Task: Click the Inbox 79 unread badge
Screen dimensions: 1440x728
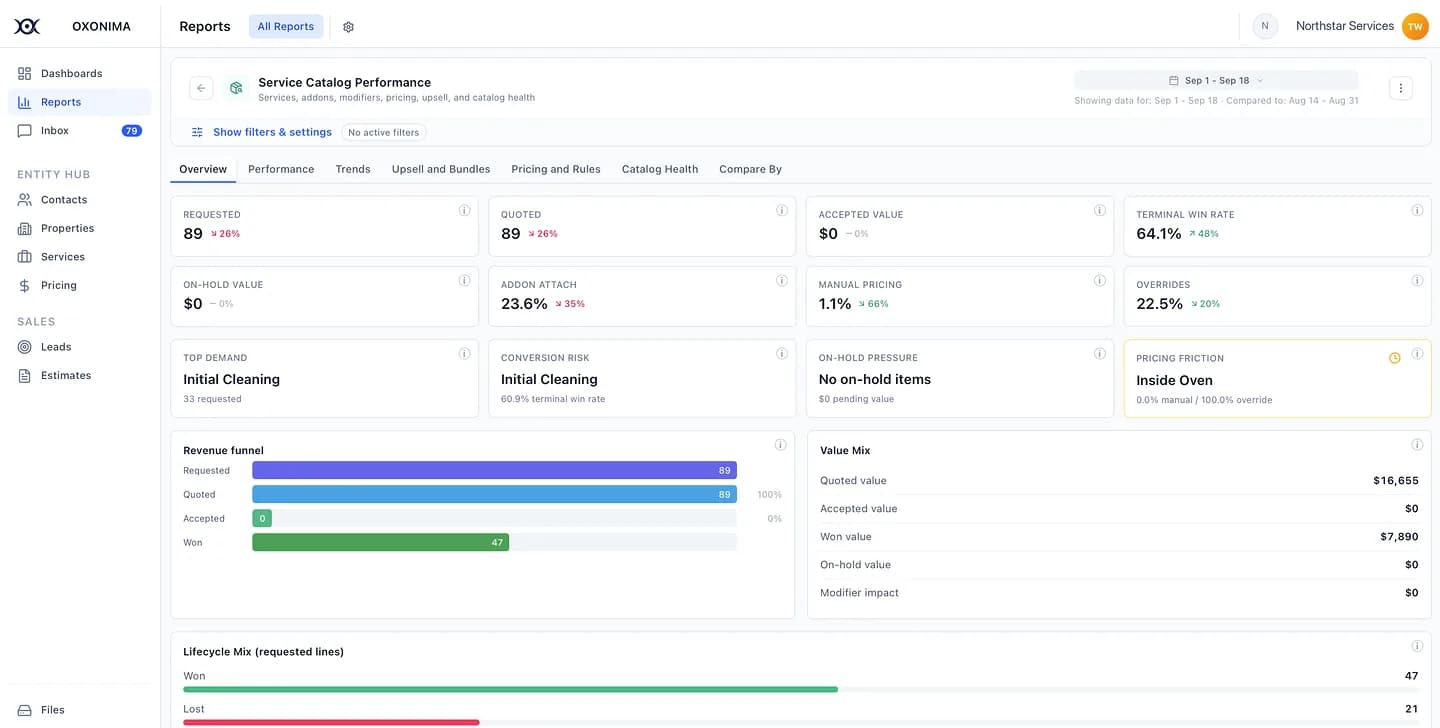Action: tap(131, 130)
